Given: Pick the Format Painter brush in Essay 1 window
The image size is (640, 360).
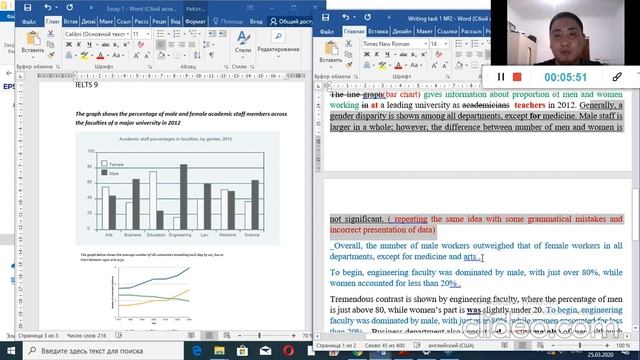Looking at the screenshot, I should [x=51, y=55].
